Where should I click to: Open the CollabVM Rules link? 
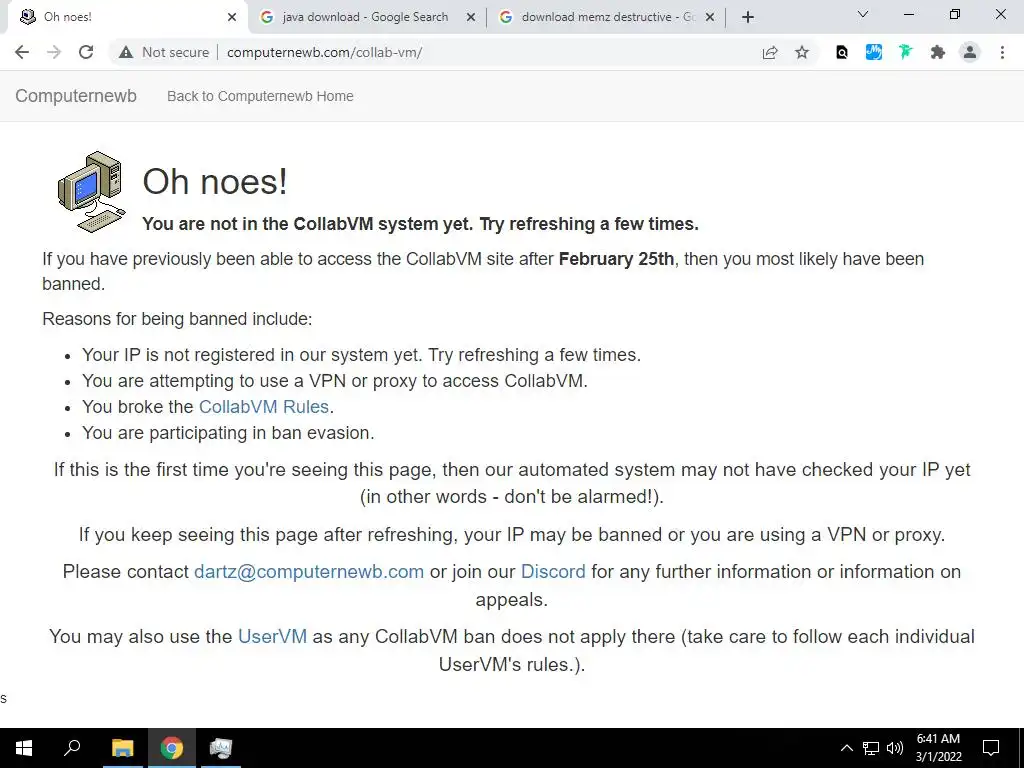[264, 406]
